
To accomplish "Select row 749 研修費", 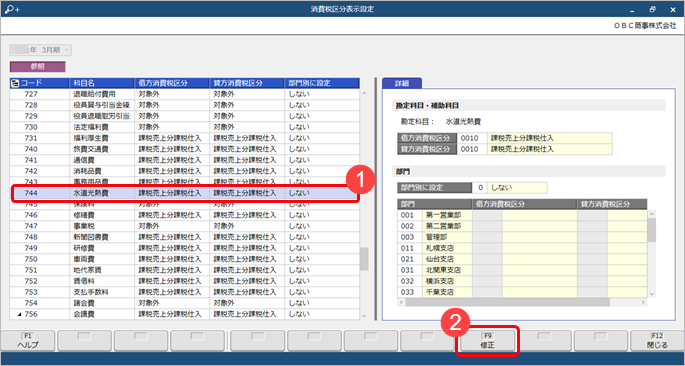I will click(x=184, y=248).
